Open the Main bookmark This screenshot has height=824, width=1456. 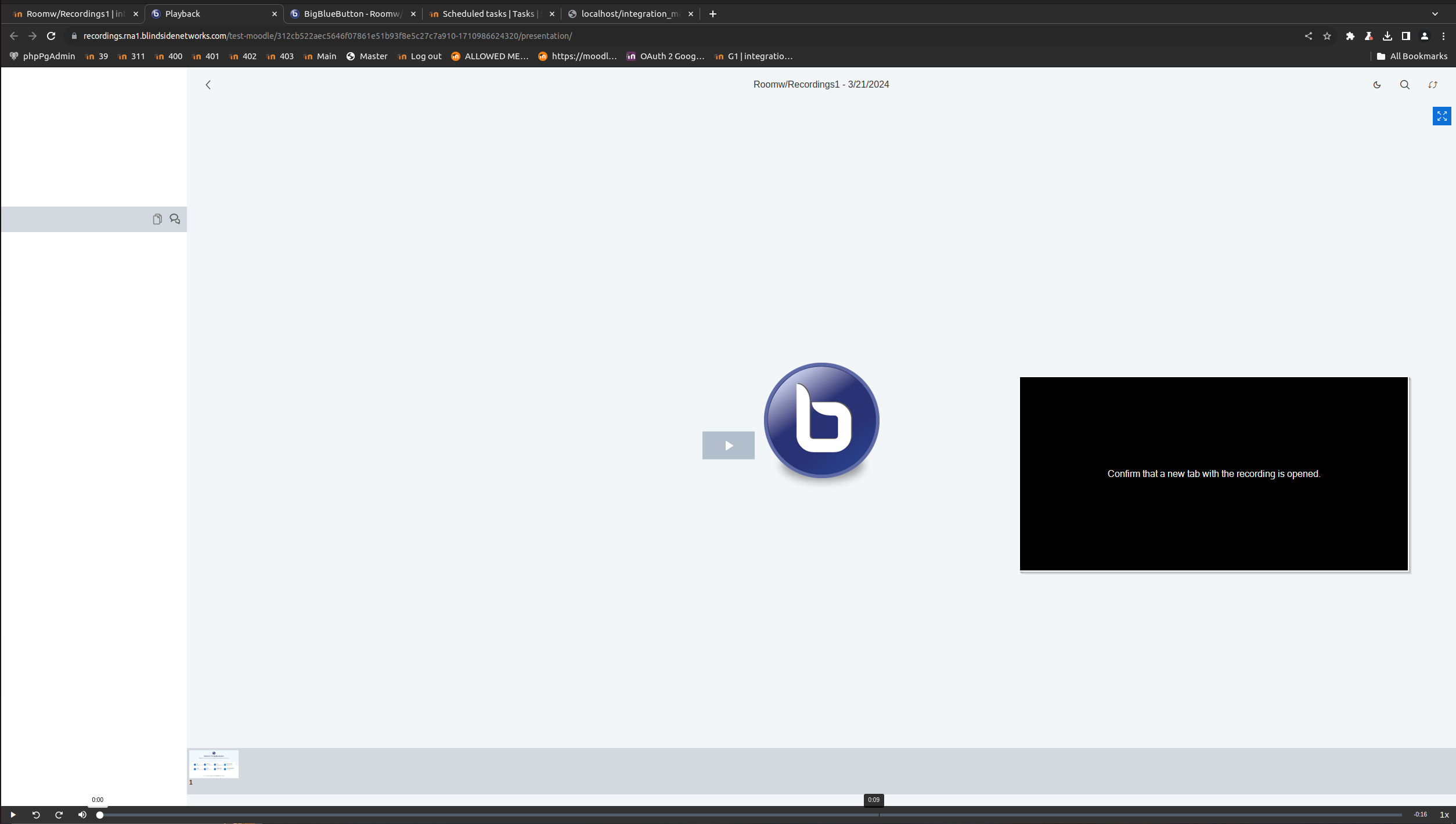tap(320, 56)
